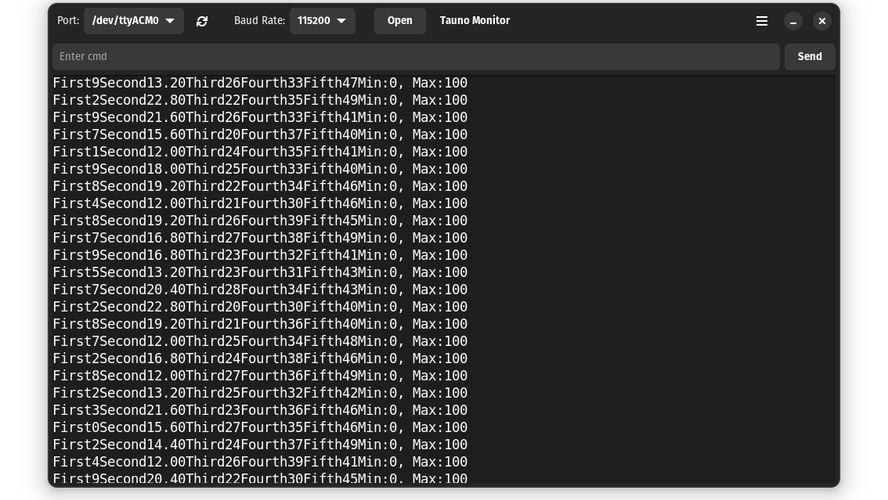Image resolution: width=888 pixels, height=500 pixels.
Task: Click the line First0Second15.60Third27
Action: tap(260, 428)
